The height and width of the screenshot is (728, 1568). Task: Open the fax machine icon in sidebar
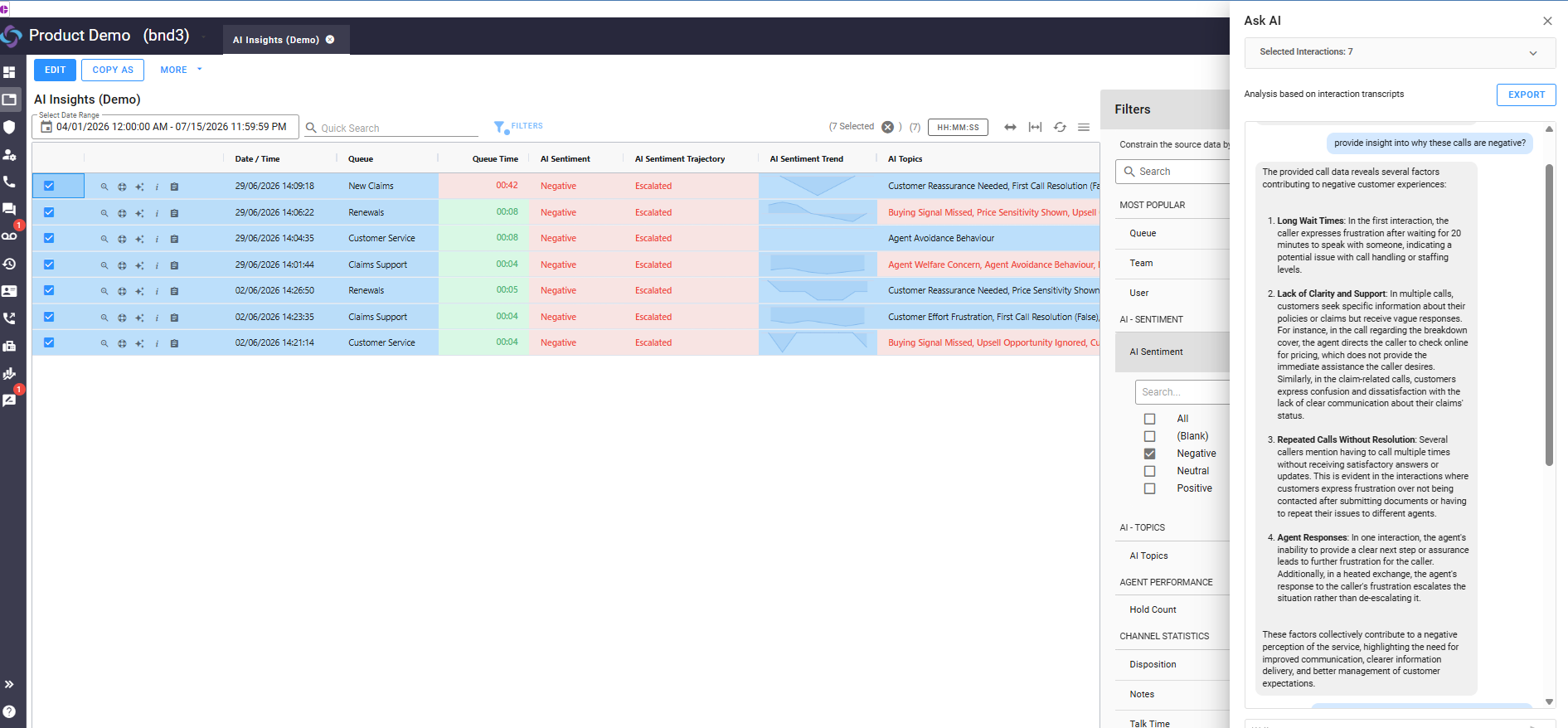9,346
